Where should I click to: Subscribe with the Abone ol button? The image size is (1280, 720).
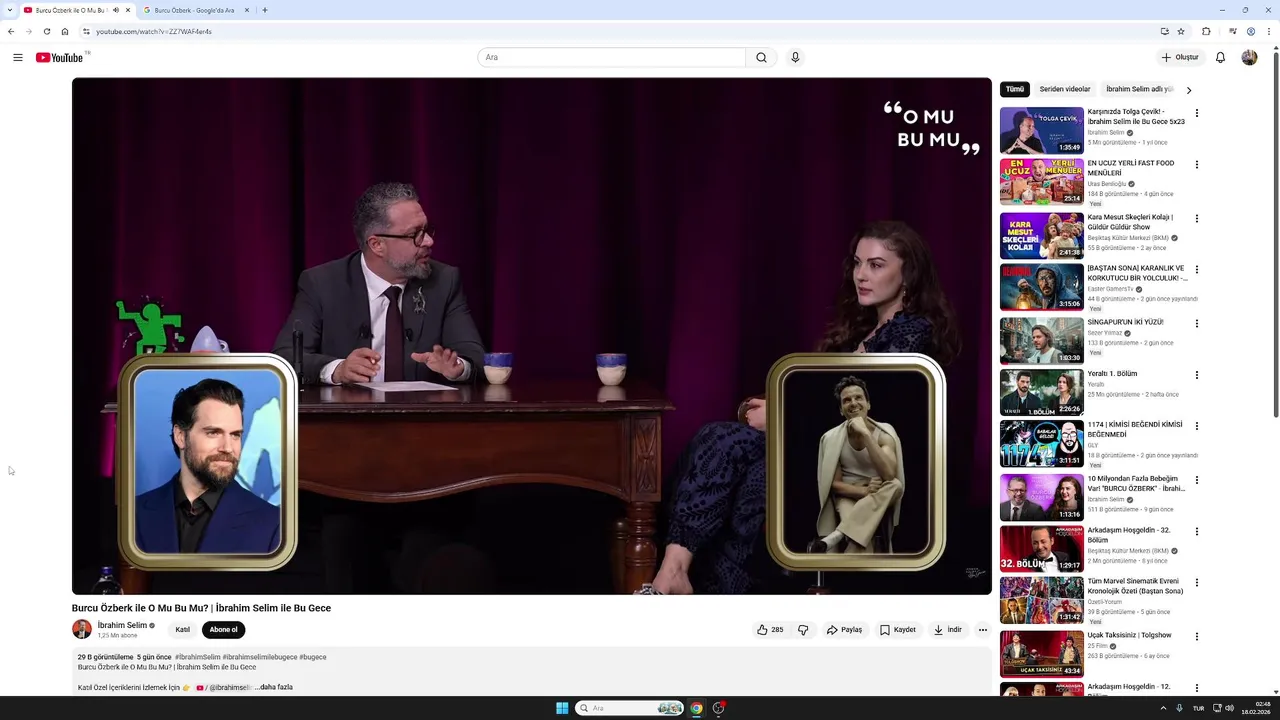tap(223, 630)
